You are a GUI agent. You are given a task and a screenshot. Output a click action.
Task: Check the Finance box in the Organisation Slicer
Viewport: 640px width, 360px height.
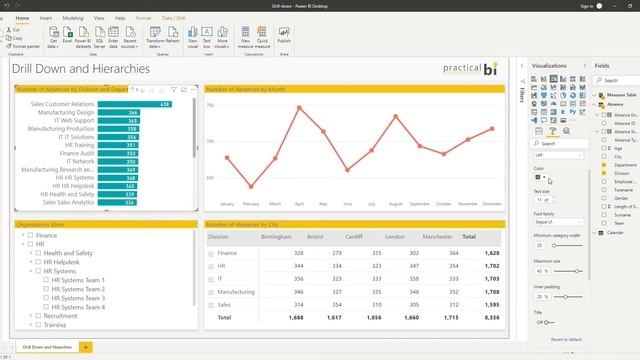31,236
